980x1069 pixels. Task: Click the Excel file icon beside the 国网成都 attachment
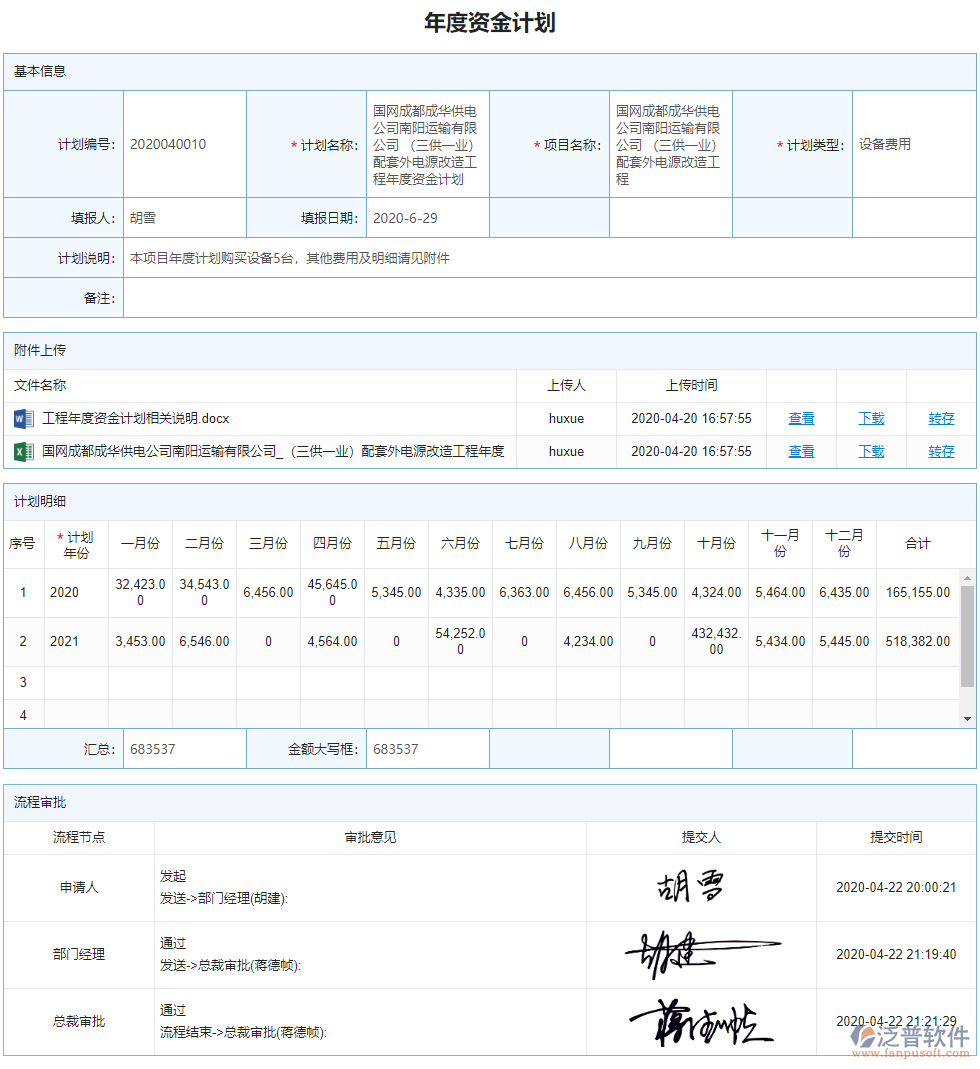[22, 451]
